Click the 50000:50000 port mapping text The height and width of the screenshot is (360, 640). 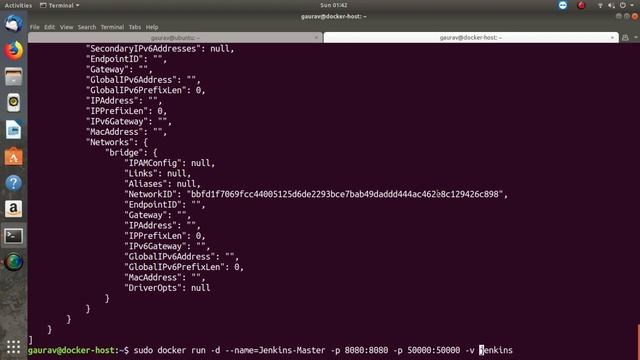click(433, 350)
